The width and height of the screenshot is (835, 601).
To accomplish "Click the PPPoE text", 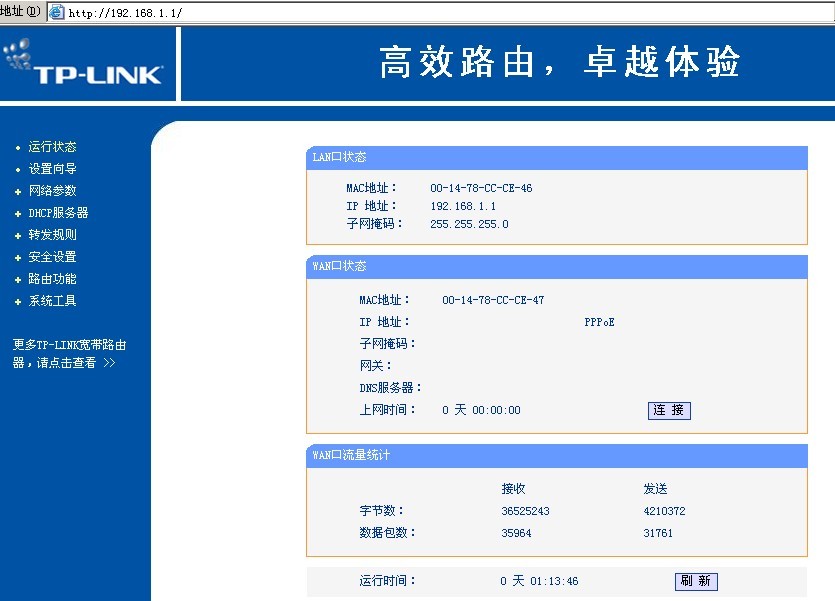I will pos(599,322).
